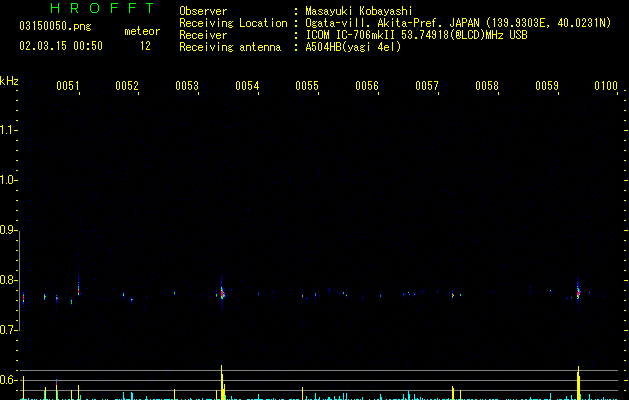Click the 1.0 kHz axis label
Screen dimensions: 629x400
tap(8, 180)
